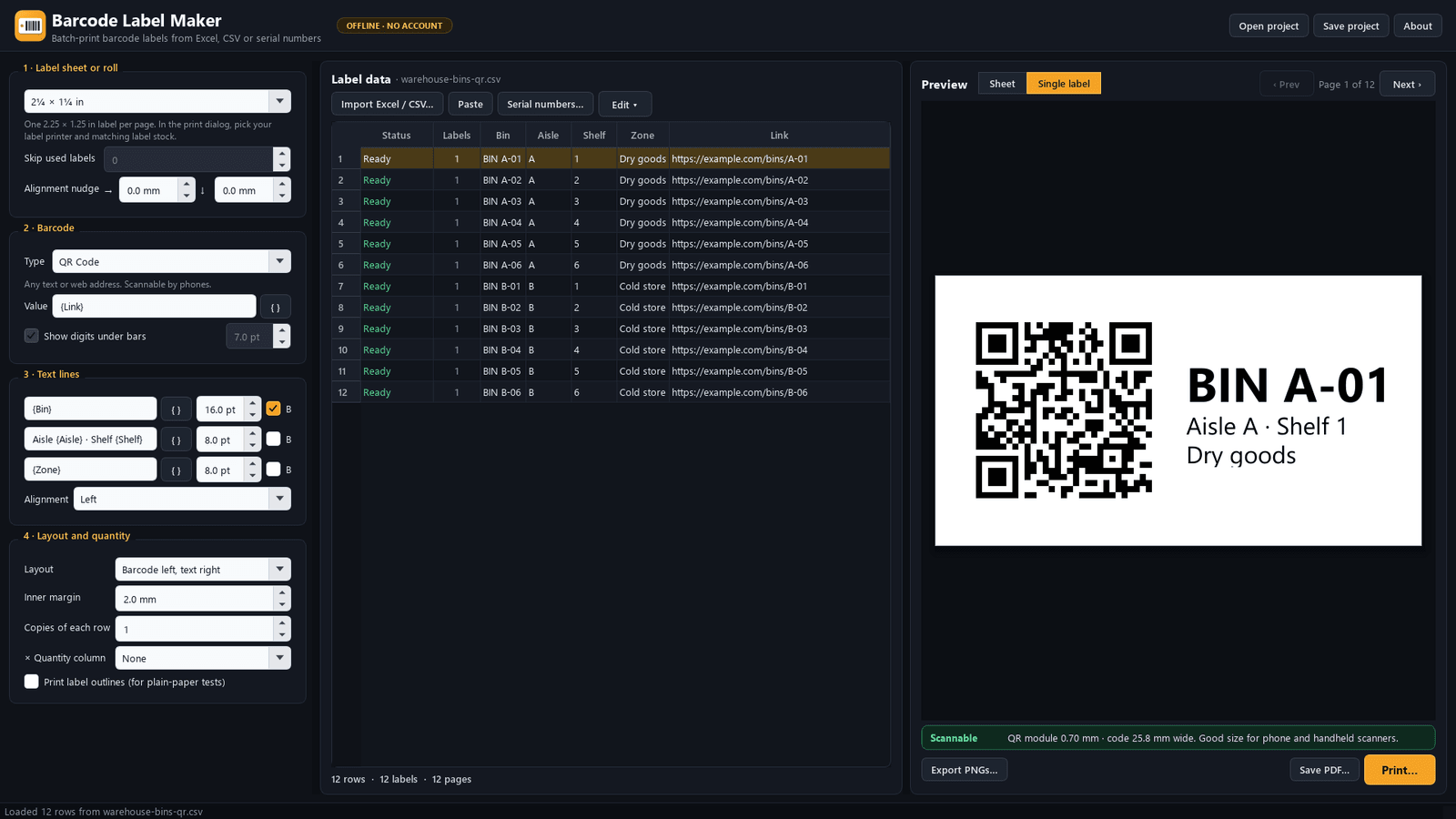Open the Edit dropdown menu
The width and height of the screenshot is (1456, 819).
624,105
